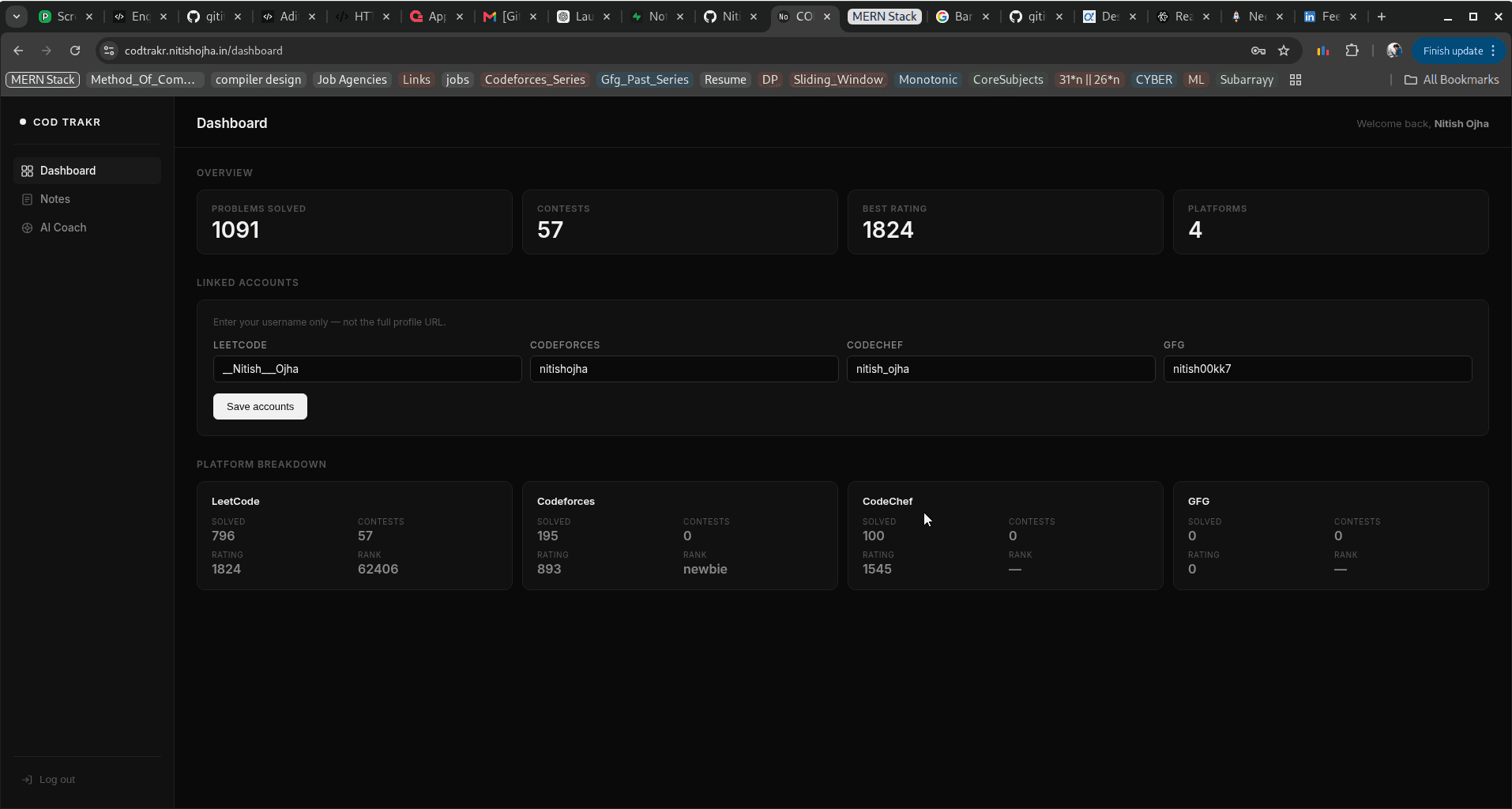Go back with the browser back arrow
Image resolution: width=1512 pixels, height=809 pixels.
point(18,51)
